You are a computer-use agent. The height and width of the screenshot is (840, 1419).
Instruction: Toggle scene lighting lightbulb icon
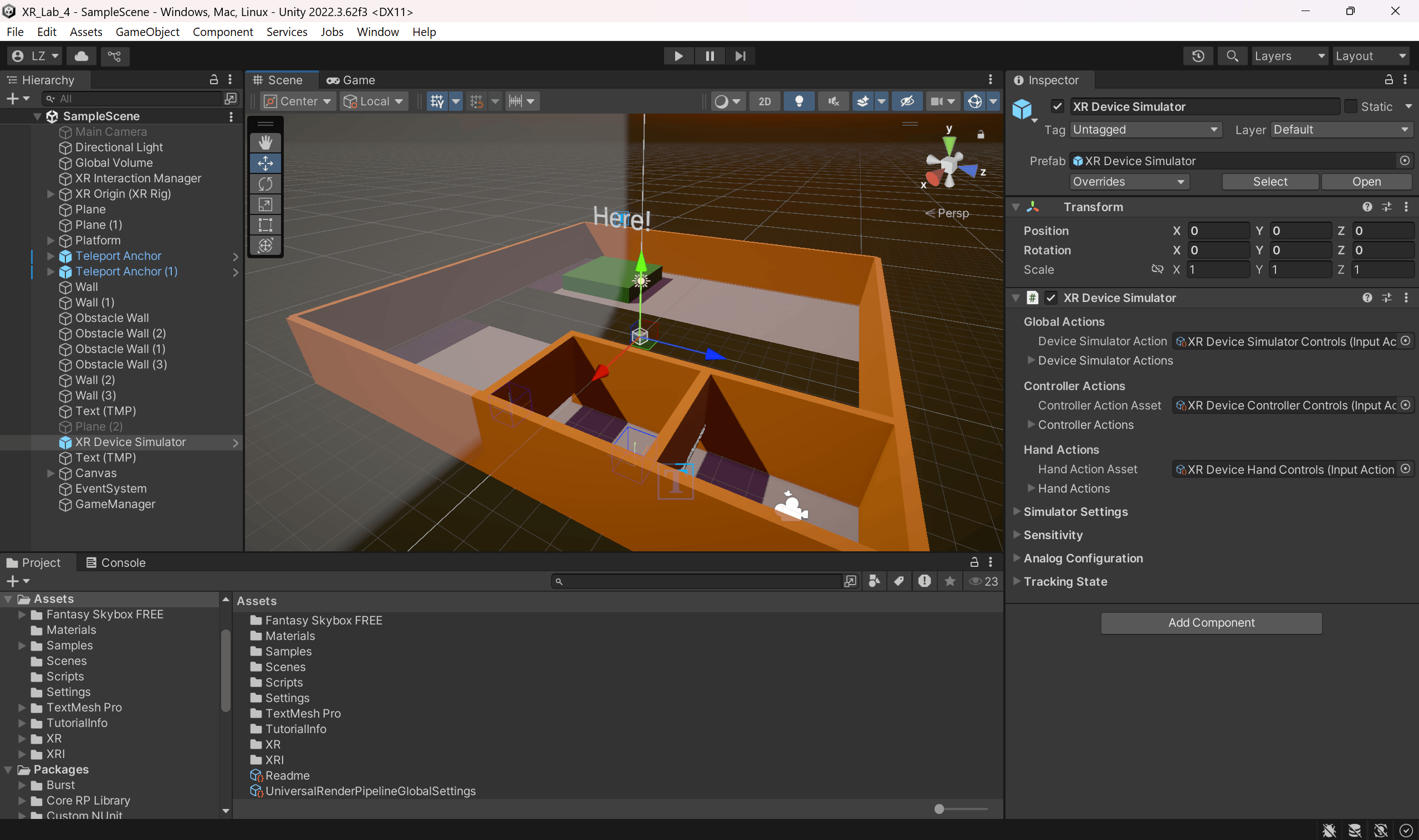pos(798,101)
